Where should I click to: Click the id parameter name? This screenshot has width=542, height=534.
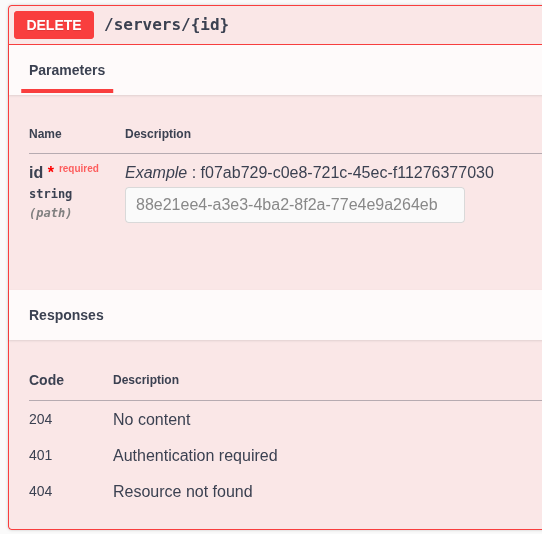(36, 172)
